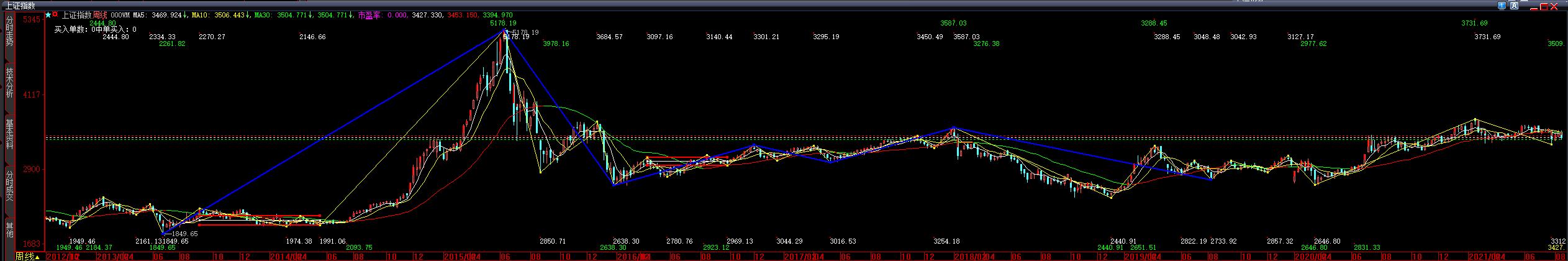The height and width of the screenshot is (261, 1568).
Task: Click the 1849.65 low annotation near the blue line
Action: 184,234
